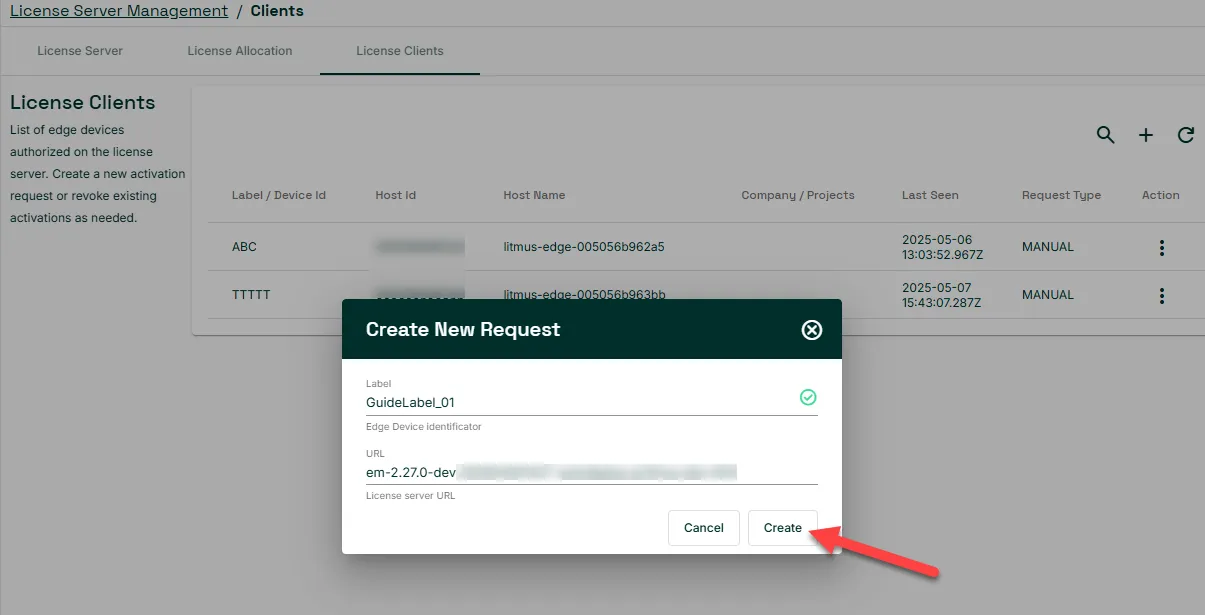Click the Company / Projects column header

(x=798, y=195)
